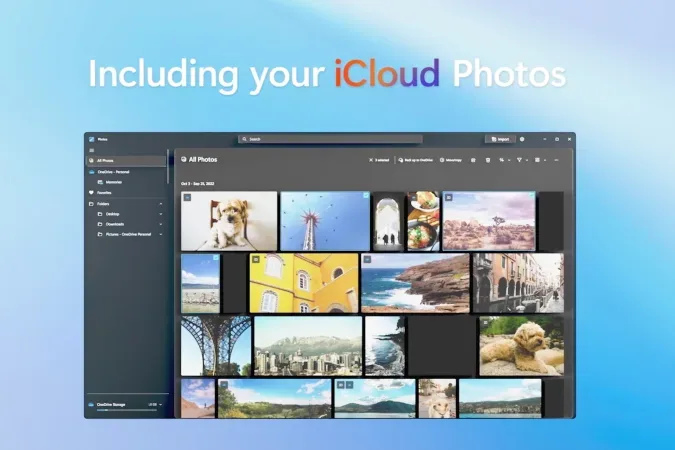The image size is (675, 450).
Task: Open the food bowls photo
Action: pos(423,221)
